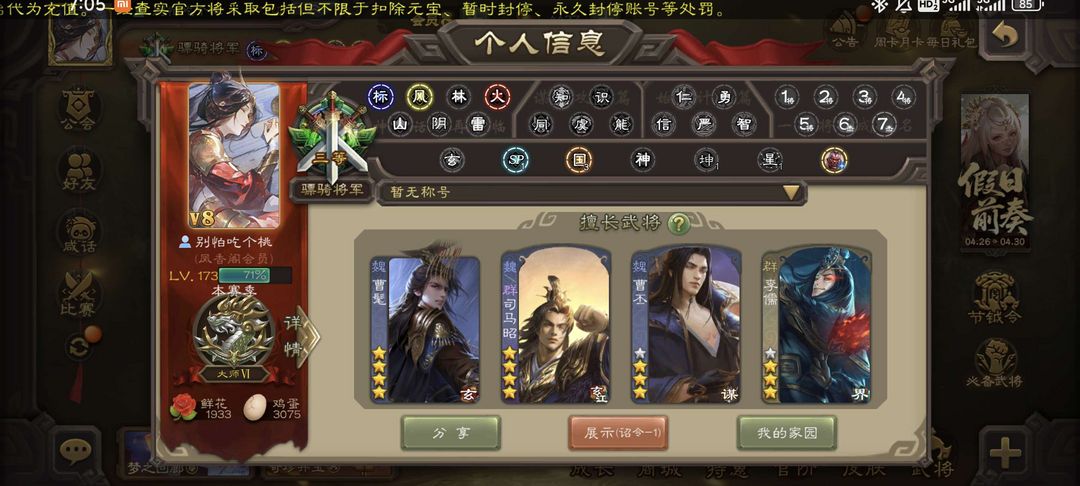Expand the 暂无称号 title dropdown

tap(592, 193)
